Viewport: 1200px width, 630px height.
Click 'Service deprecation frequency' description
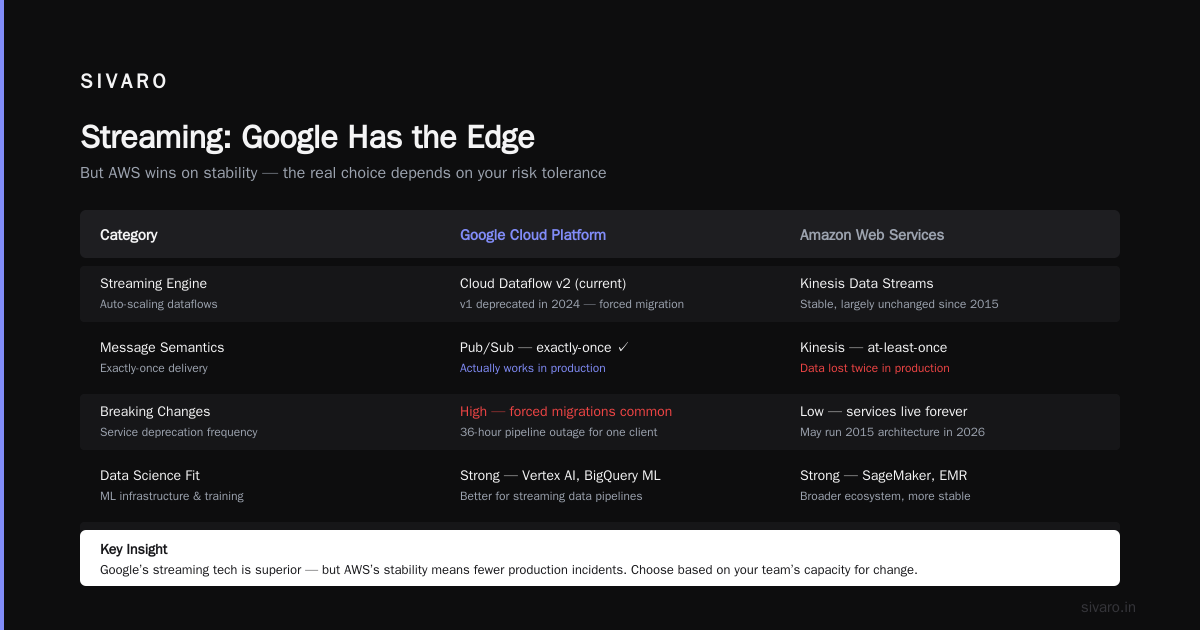coord(179,432)
